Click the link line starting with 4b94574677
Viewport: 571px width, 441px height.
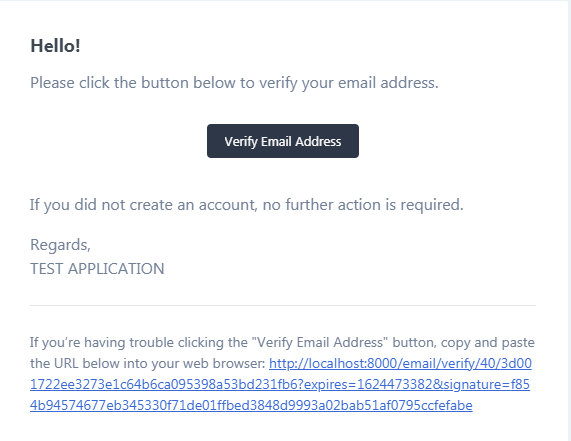click(251, 405)
